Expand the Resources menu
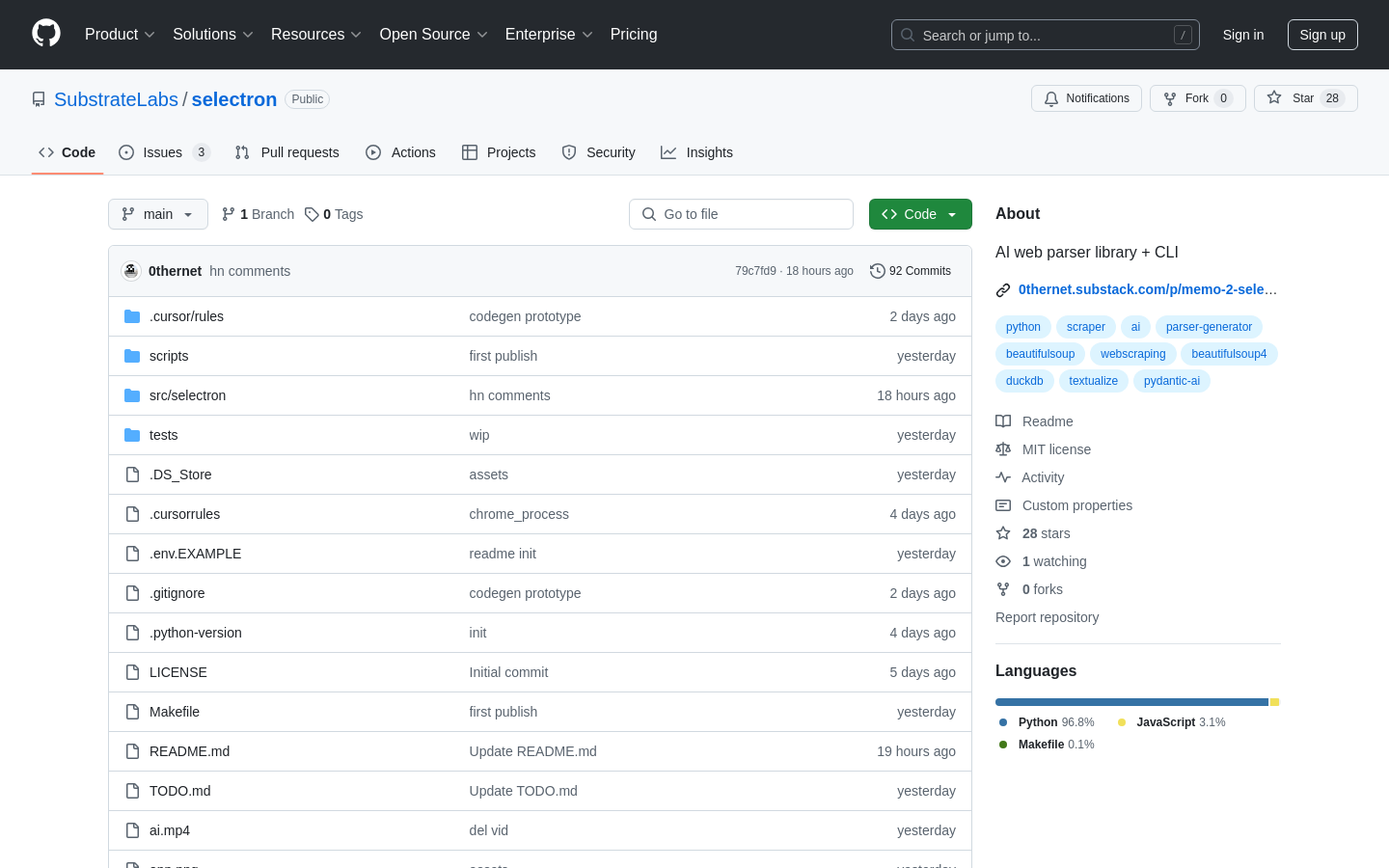This screenshot has width=1389, height=868. (x=316, y=35)
